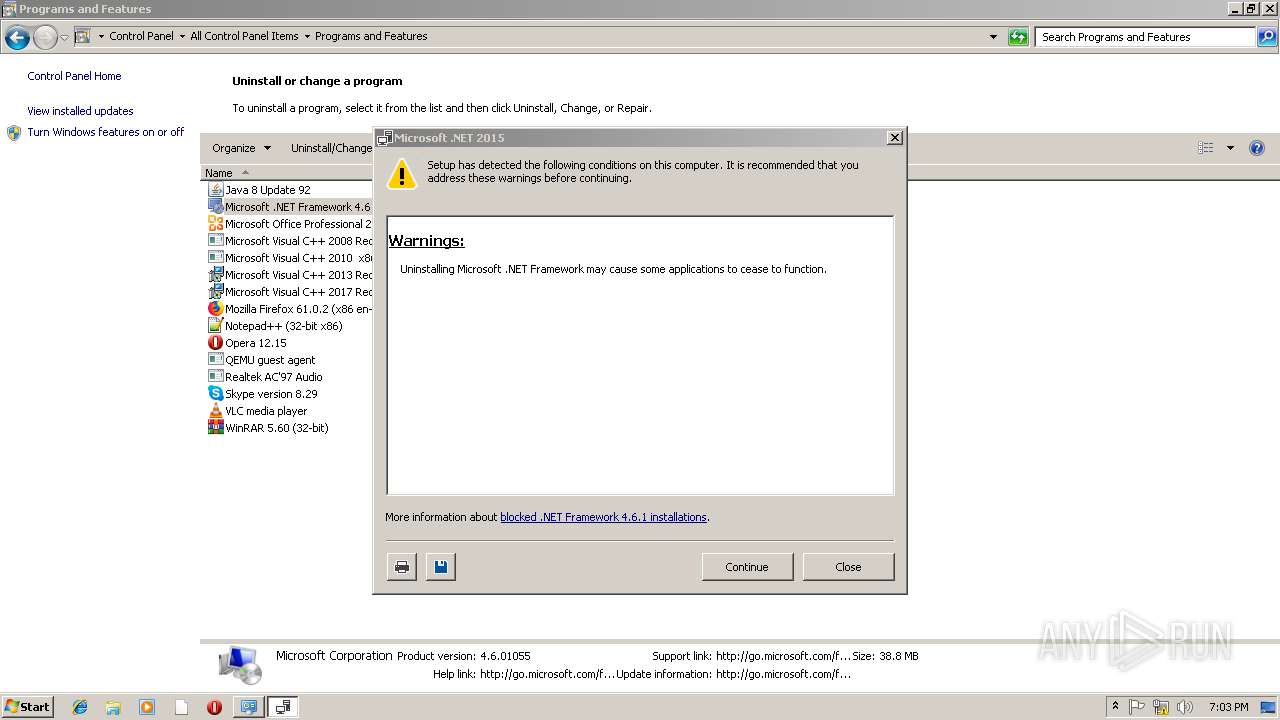Open the view options dropdown arrow
The height and width of the screenshot is (720, 1280).
click(x=1230, y=148)
